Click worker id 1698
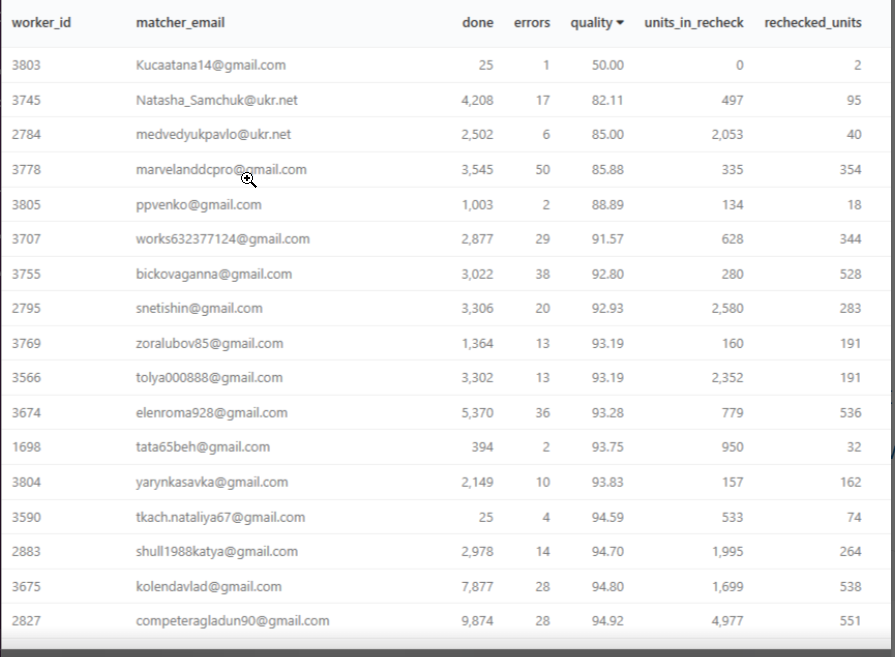This screenshot has height=657, width=895. 26,447
